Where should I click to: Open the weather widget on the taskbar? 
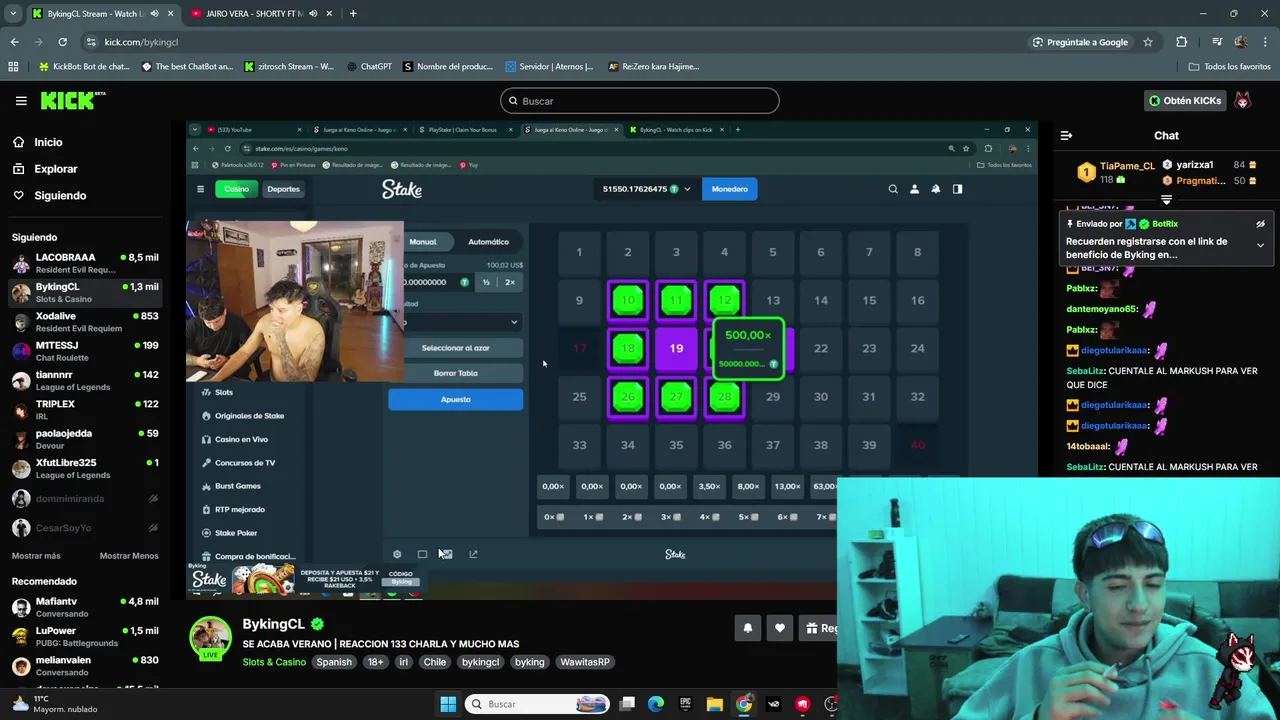[x=55, y=704]
